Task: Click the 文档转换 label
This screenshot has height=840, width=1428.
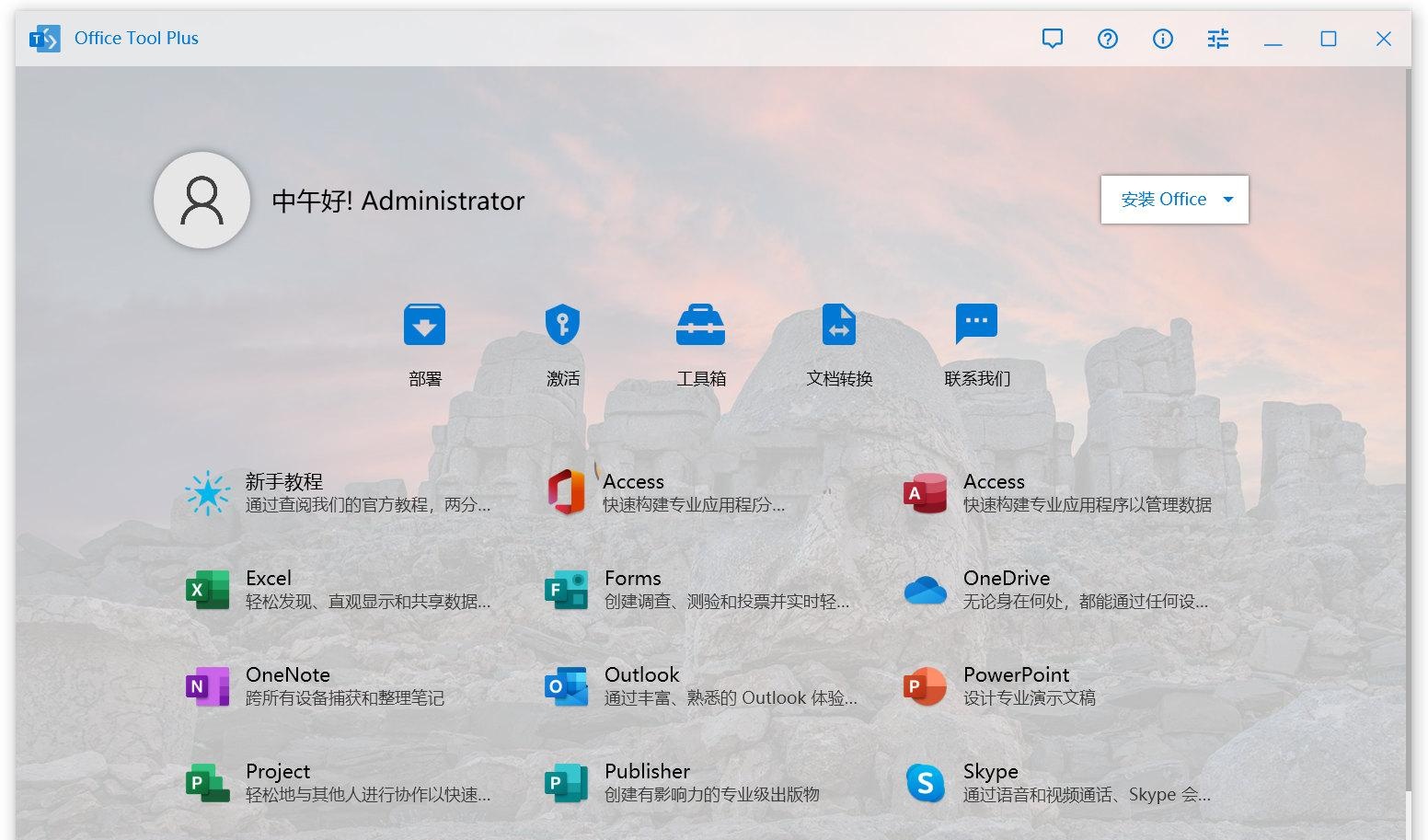Action: point(839,379)
